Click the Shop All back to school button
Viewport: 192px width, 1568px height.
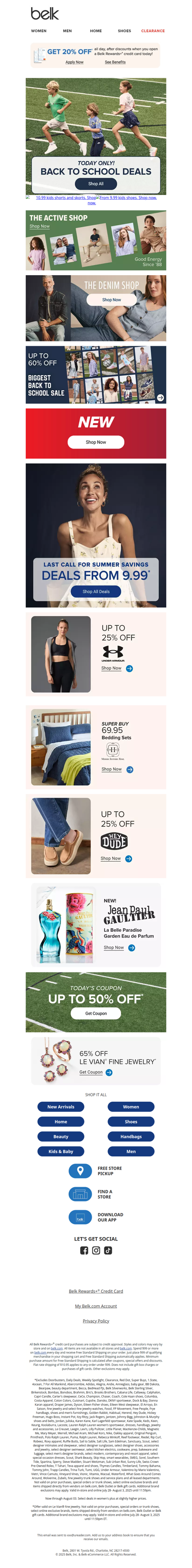pos(96,183)
